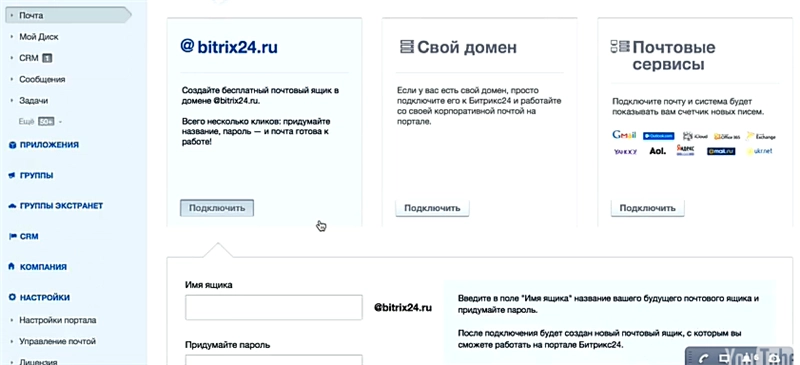
Task: Open Сообщения in the left menu
Action: (42, 80)
